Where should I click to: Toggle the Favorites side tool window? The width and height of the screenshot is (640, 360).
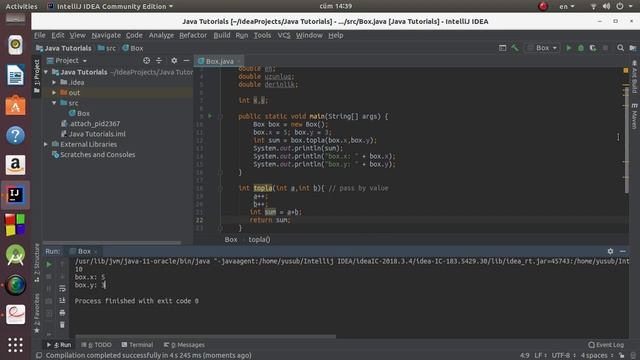point(37,313)
